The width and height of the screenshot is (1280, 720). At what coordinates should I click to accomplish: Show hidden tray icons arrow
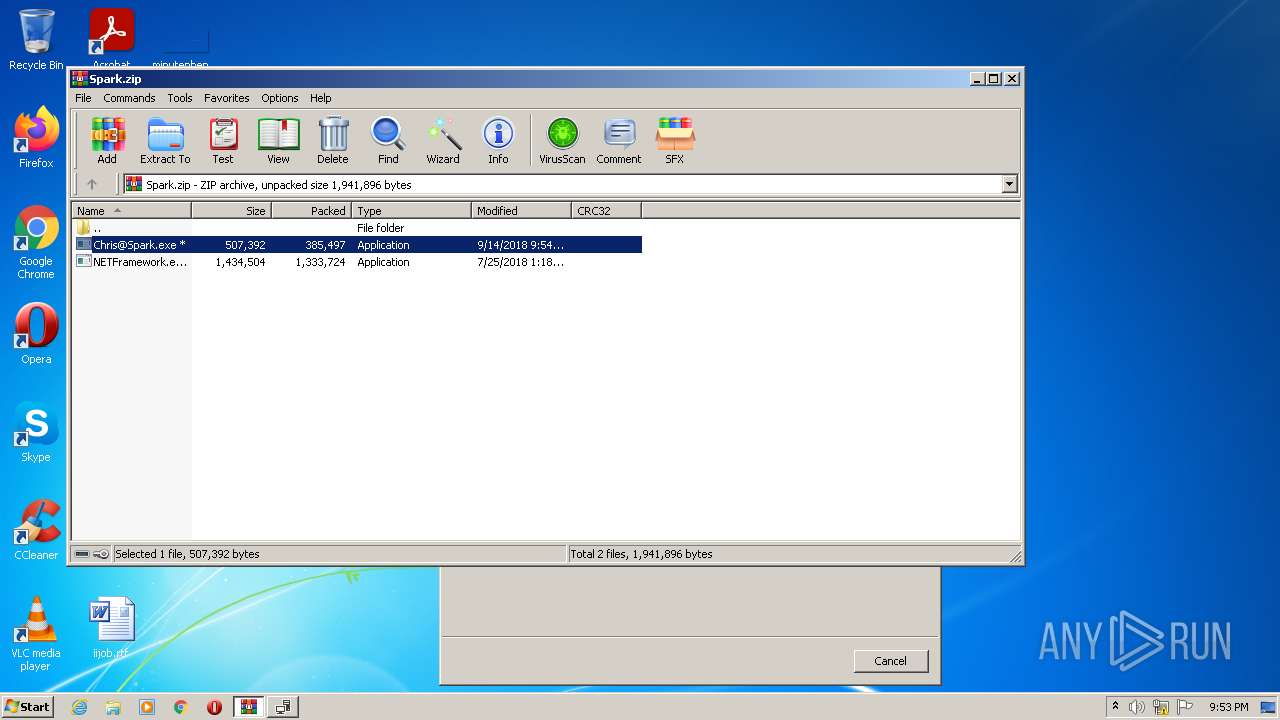pyautogui.click(x=1115, y=707)
